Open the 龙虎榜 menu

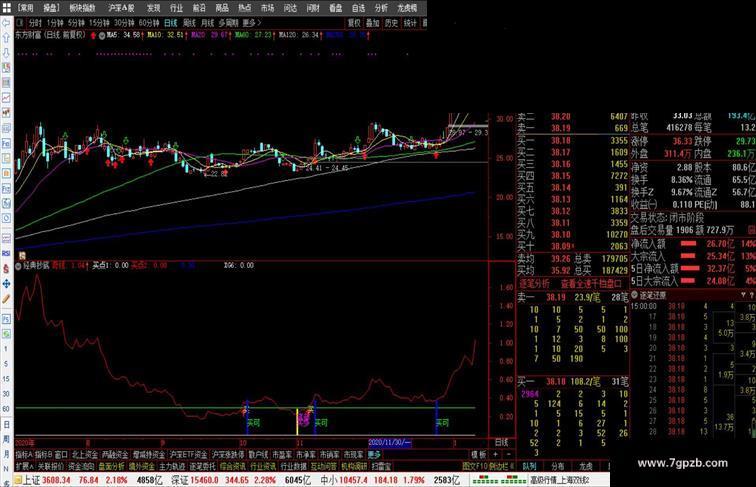(407, 8)
